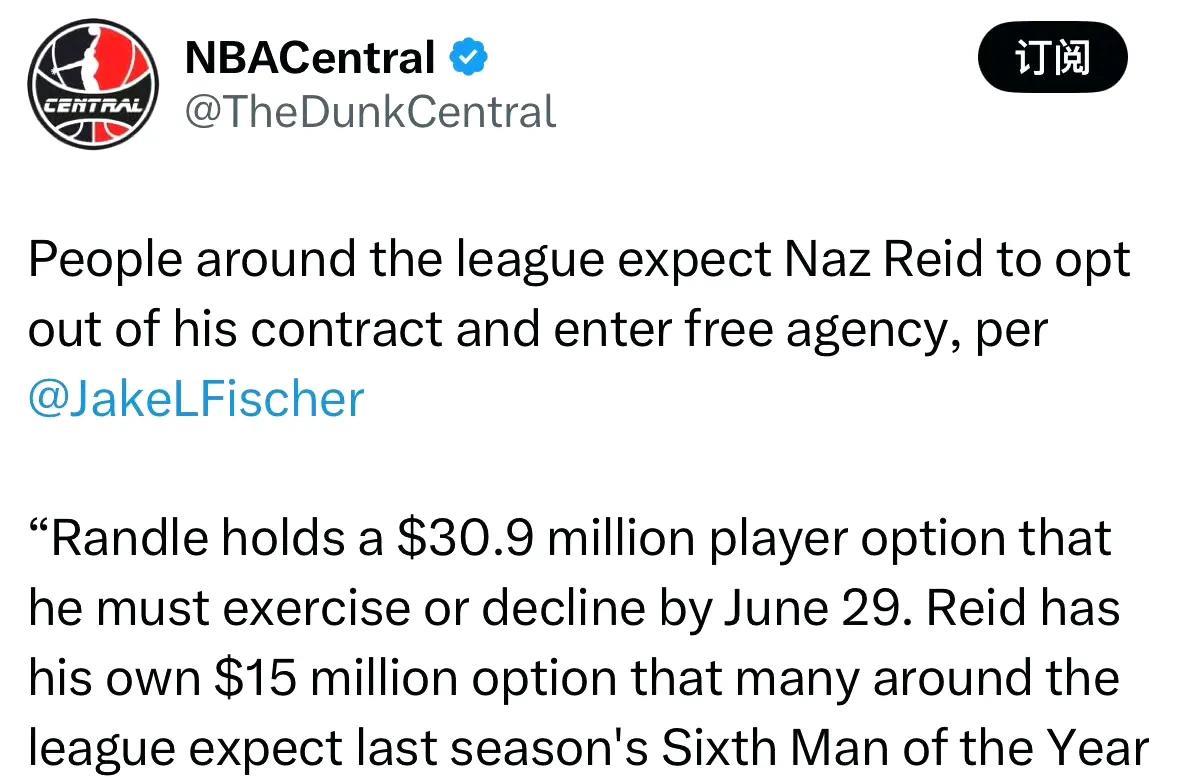
Task: Select the "many around the" words
Action: [927, 678]
